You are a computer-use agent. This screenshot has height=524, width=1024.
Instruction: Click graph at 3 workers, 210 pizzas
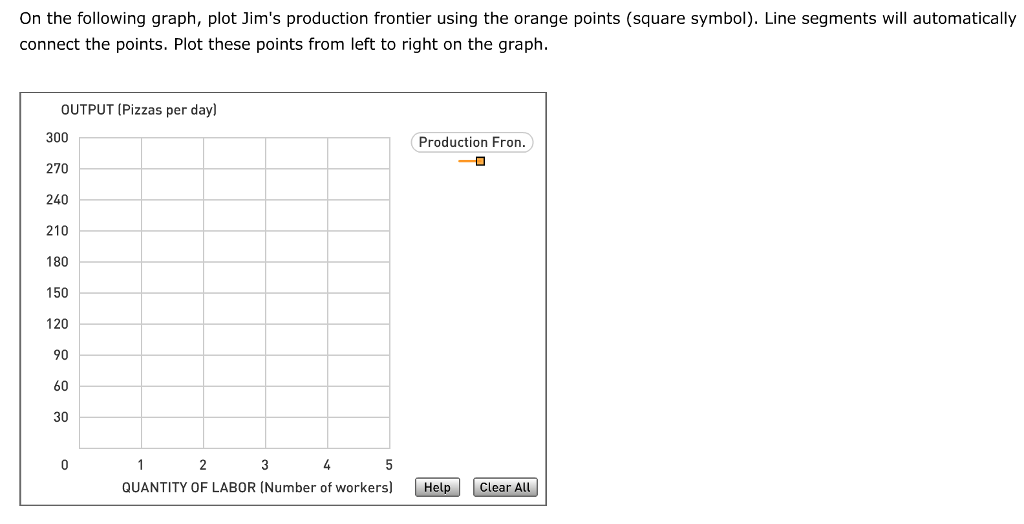click(265, 231)
